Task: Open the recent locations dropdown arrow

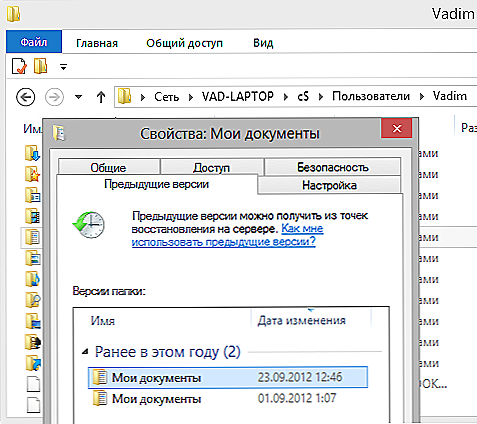Action: [78, 97]
